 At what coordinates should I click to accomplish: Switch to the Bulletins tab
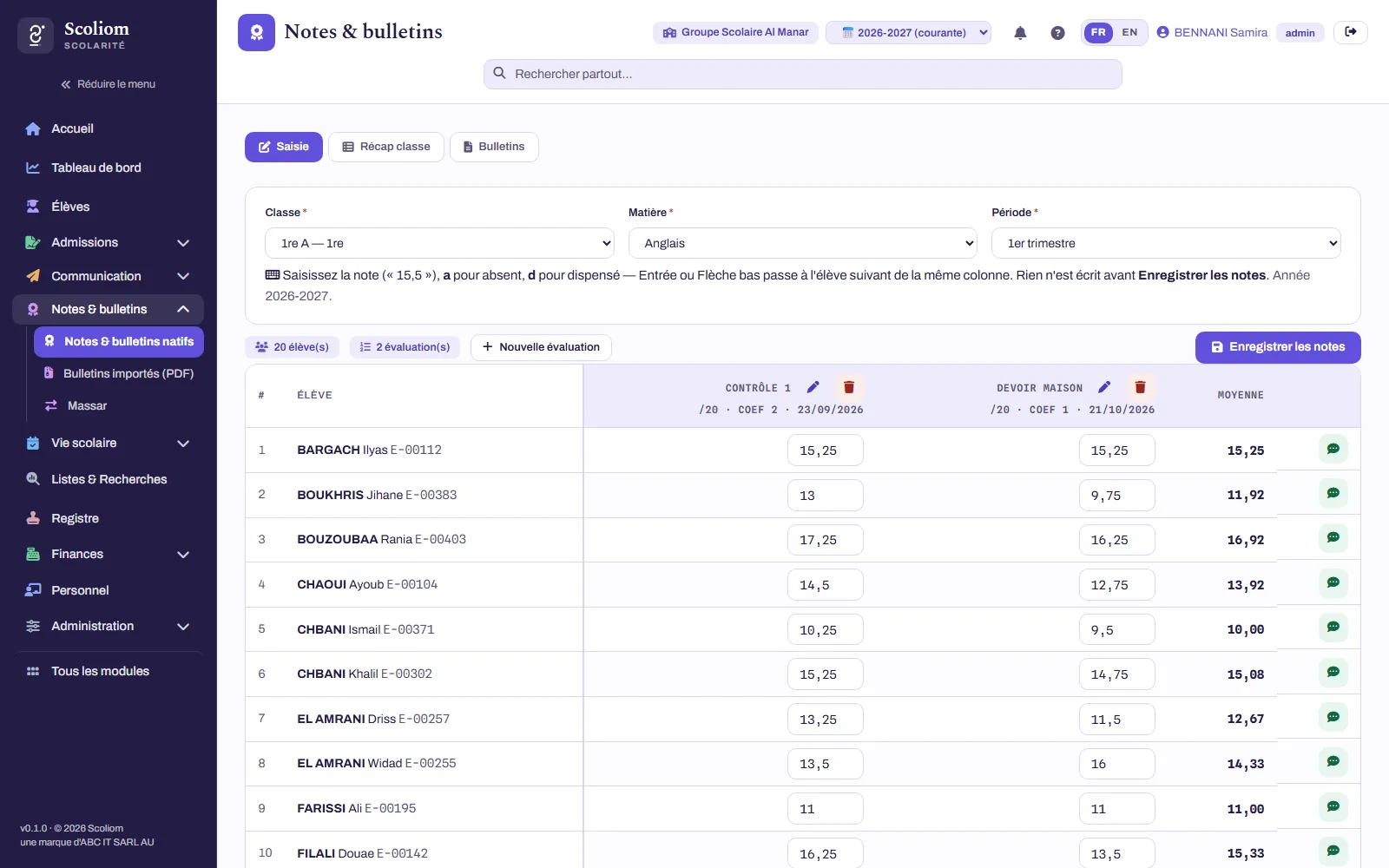(494, 147)
